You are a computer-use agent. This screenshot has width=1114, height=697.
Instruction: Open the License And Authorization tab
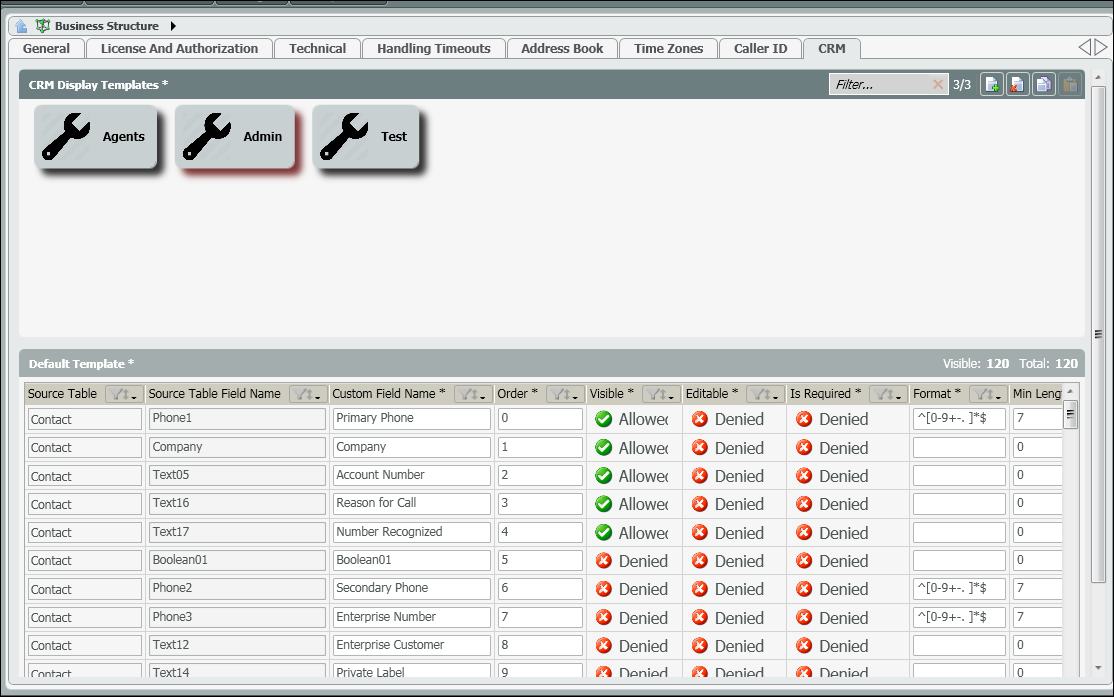point(179,48)
